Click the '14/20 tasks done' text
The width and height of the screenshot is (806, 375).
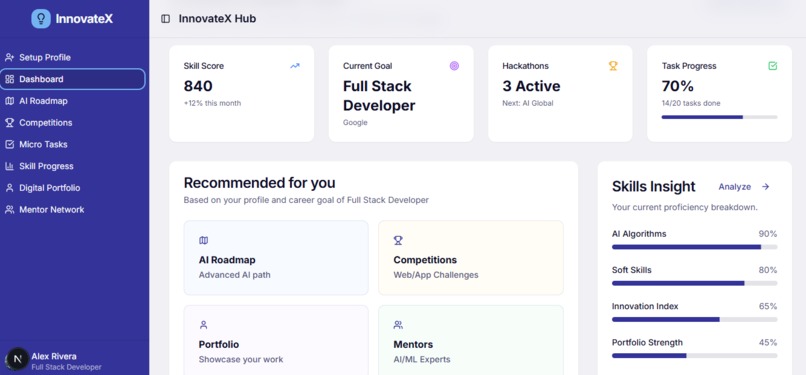pos(691,103)
